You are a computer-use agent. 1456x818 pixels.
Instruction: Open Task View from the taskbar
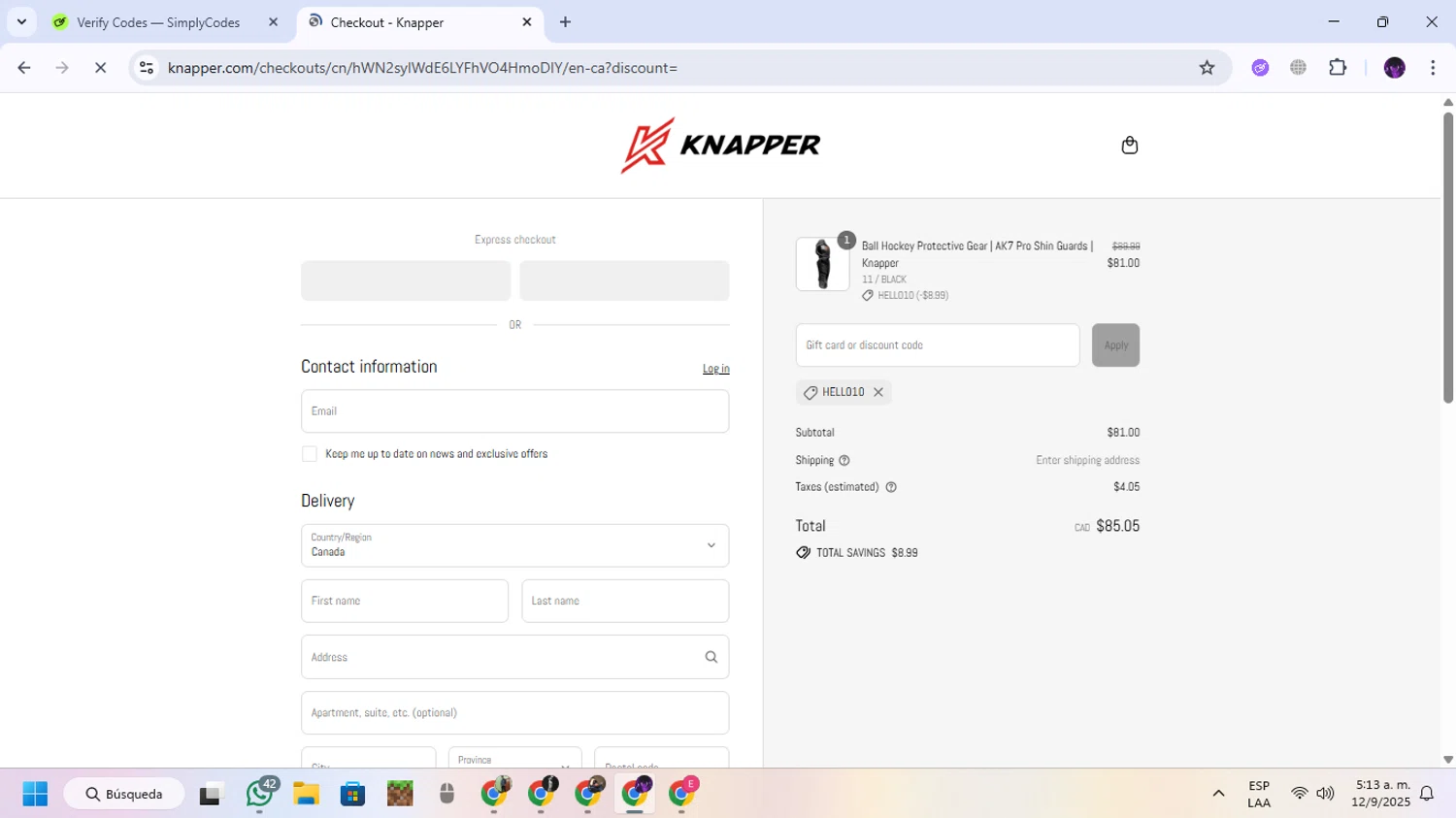pos(211,794)
